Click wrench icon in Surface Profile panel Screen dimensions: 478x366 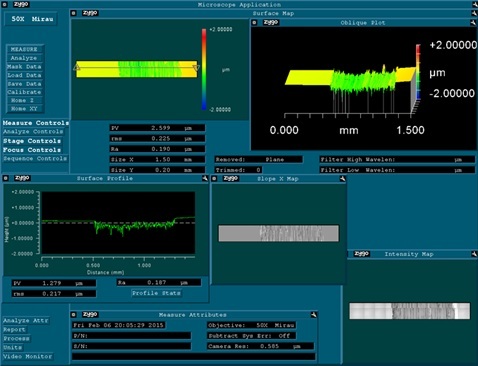[x=205, y=178]
